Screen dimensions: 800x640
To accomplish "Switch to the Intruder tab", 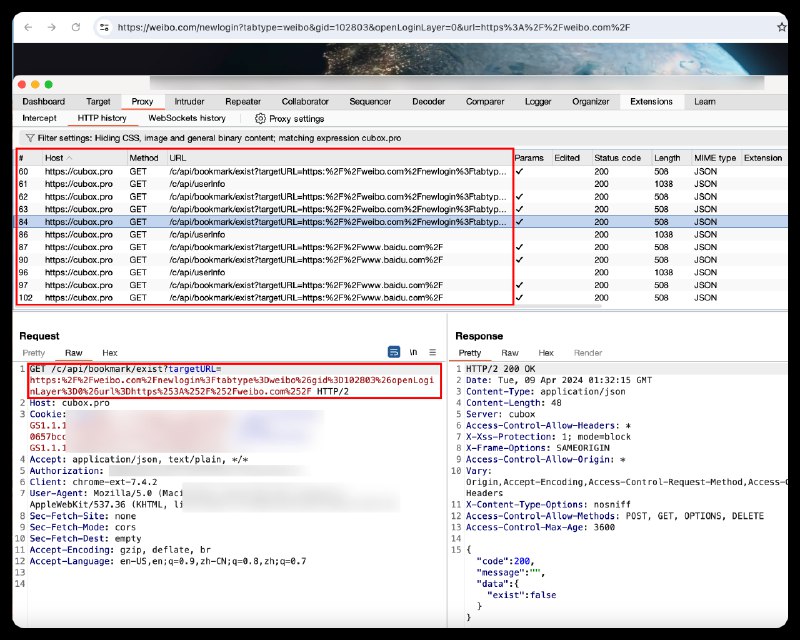I will (x=189, y=101).
